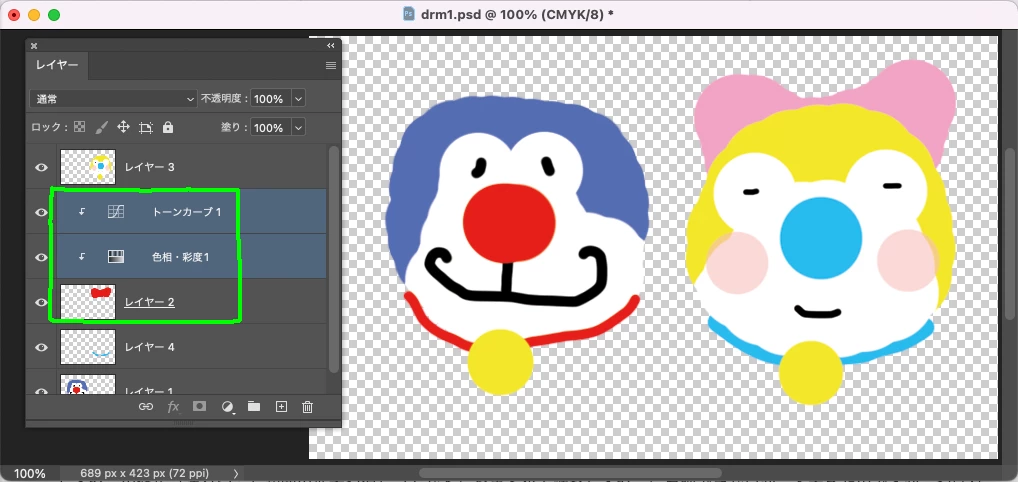
Task: Hide 色相・彩度1 via eye icon
Action: tap(42, 257)
